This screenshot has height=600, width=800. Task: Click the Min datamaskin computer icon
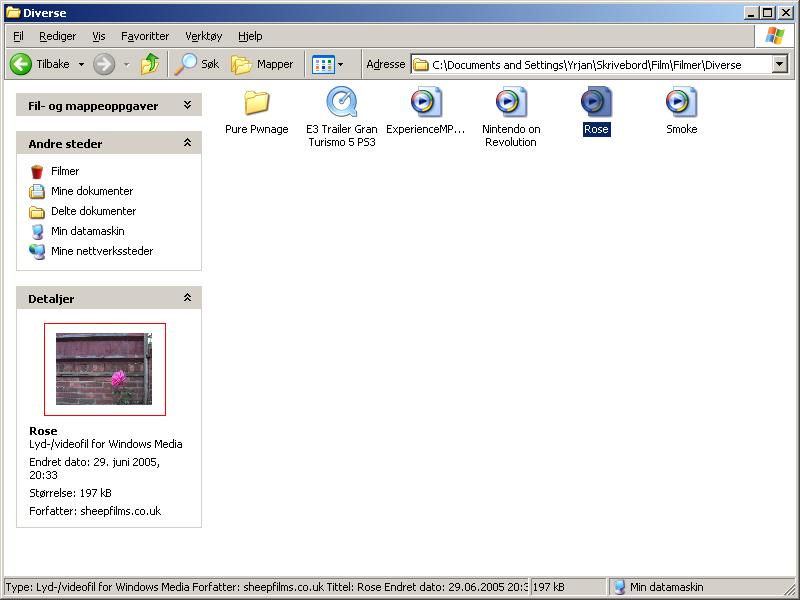click(x=37, y=231)
